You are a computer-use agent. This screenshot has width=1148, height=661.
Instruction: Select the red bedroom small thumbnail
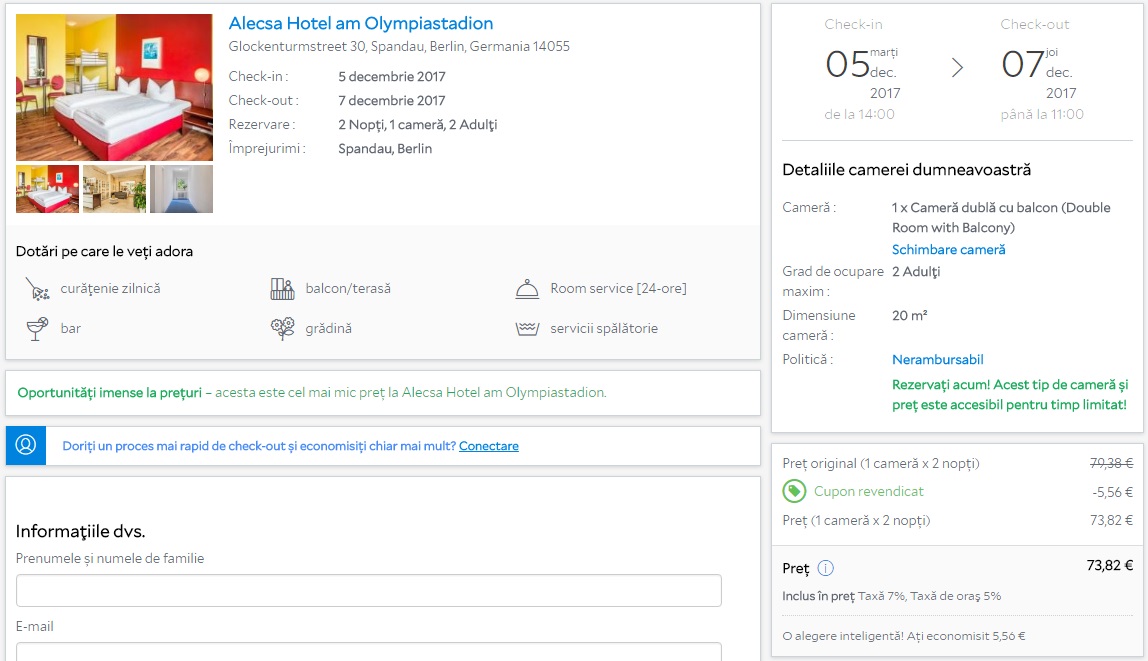(47, 189)
